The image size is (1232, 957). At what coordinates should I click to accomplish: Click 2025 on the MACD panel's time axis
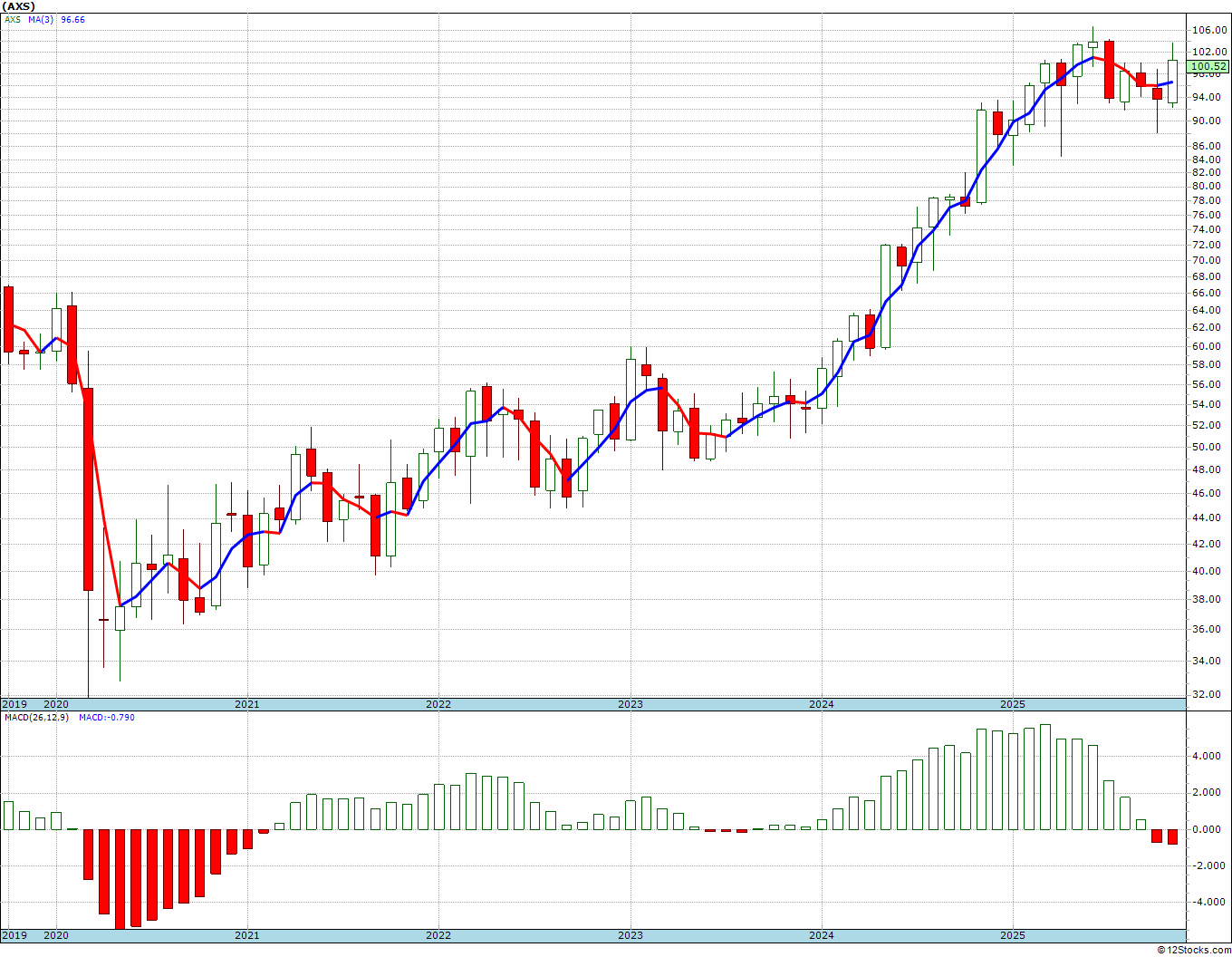click(1013, 935)
